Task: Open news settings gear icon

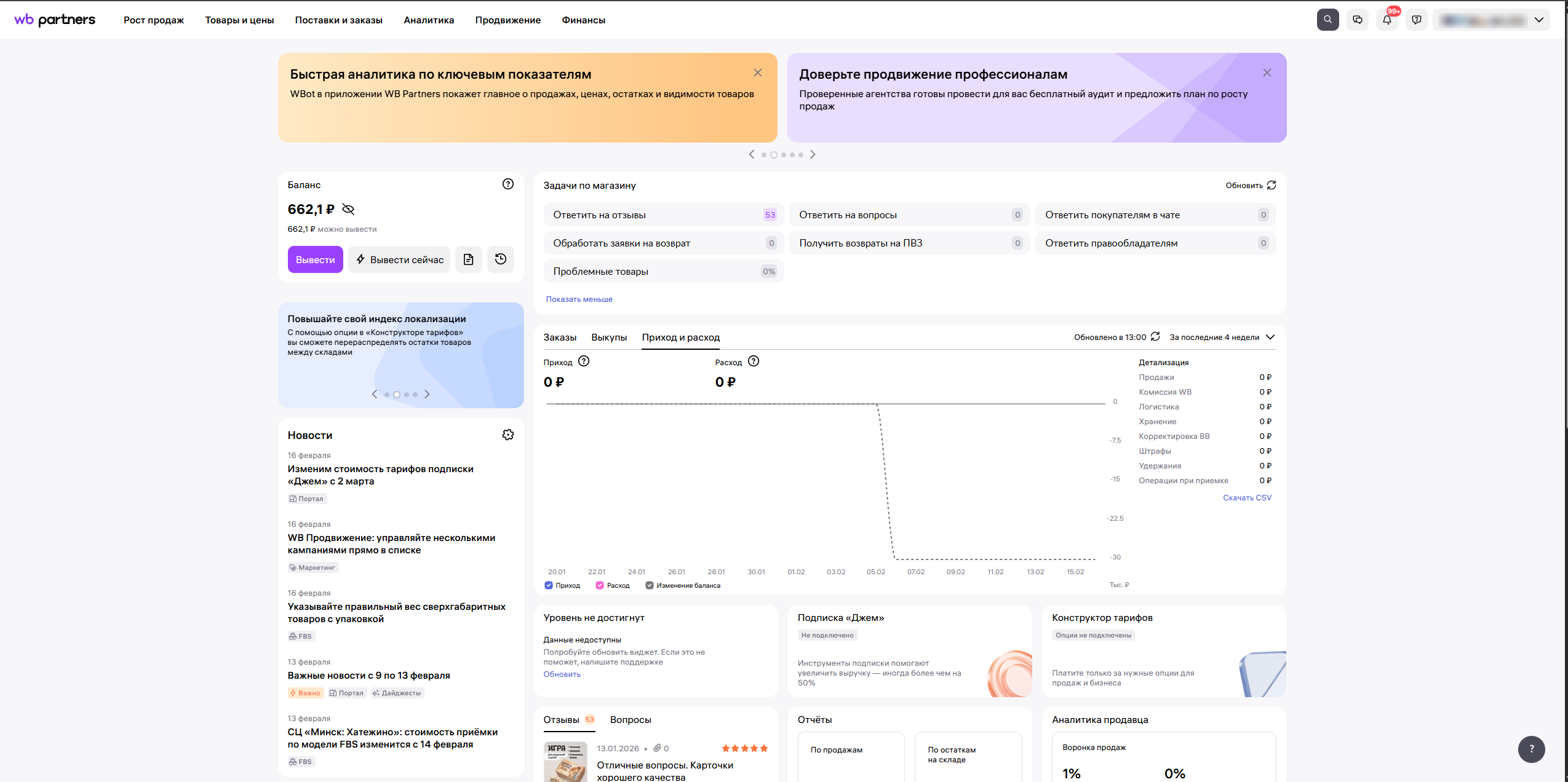Action: point(507,435)
